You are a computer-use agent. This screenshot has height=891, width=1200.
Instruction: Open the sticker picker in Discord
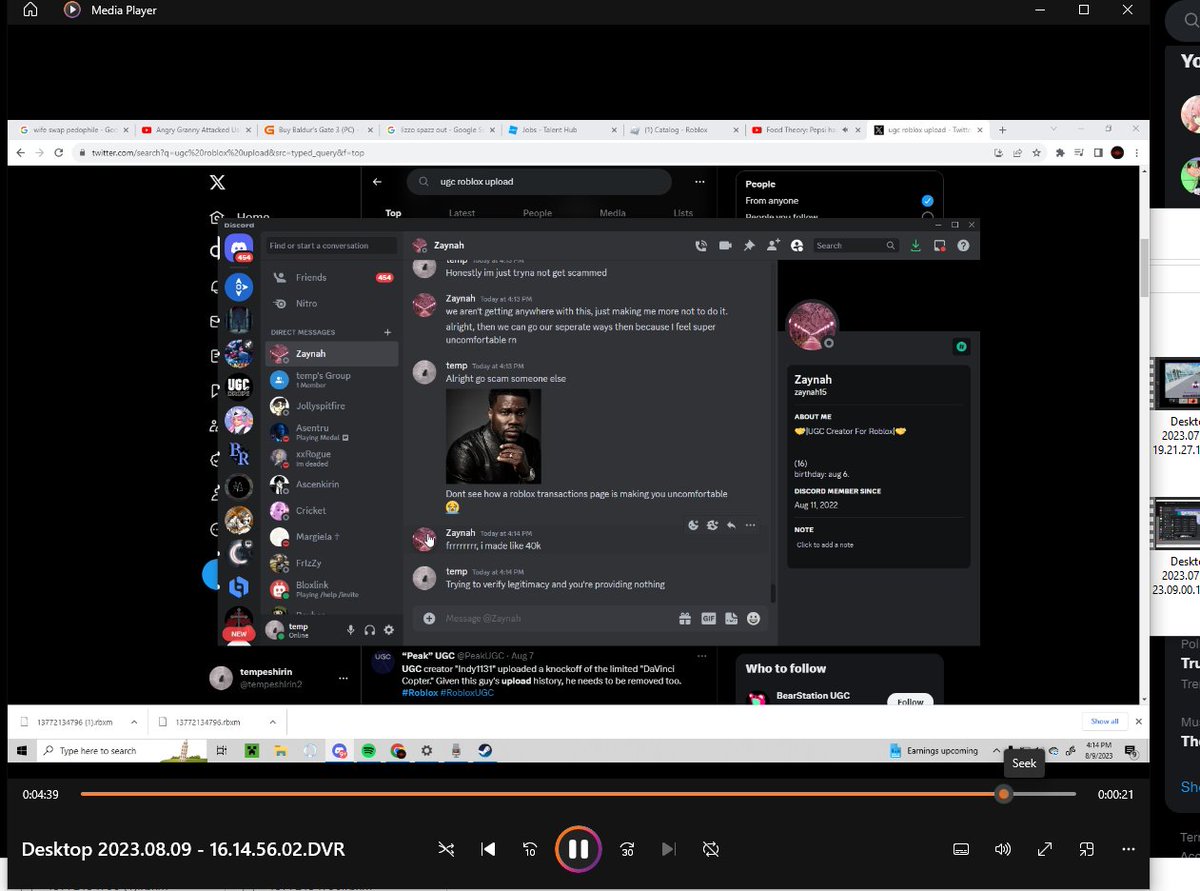tap(731, 619)
